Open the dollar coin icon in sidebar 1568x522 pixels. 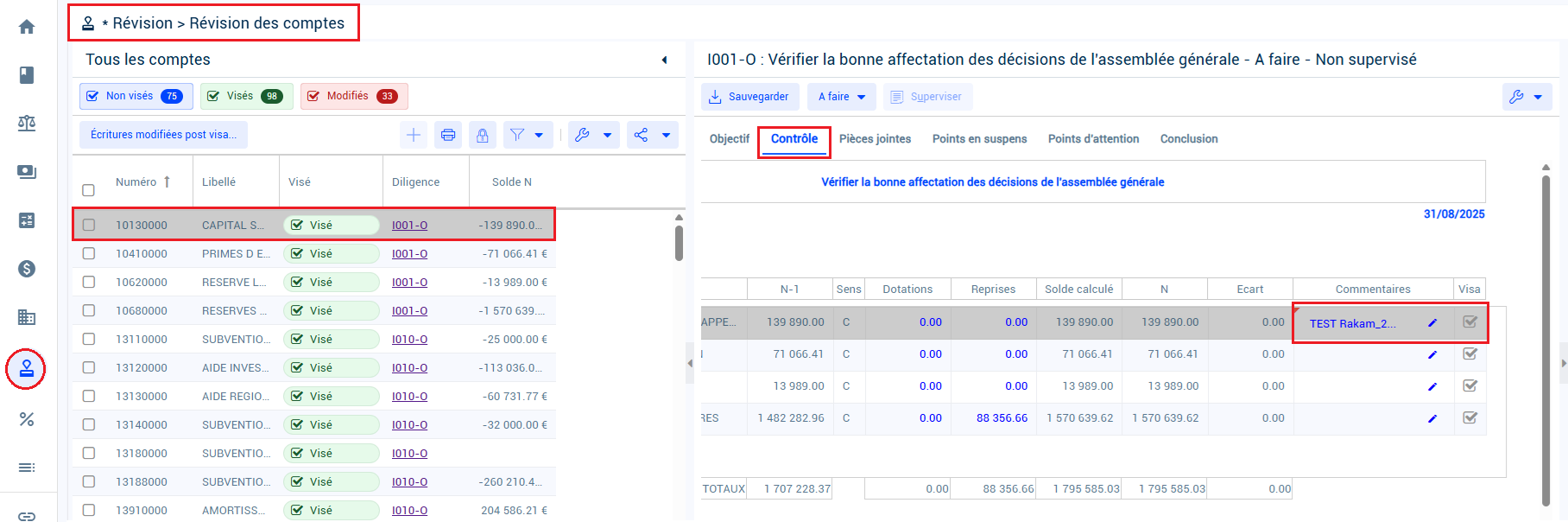pos(27,269)
